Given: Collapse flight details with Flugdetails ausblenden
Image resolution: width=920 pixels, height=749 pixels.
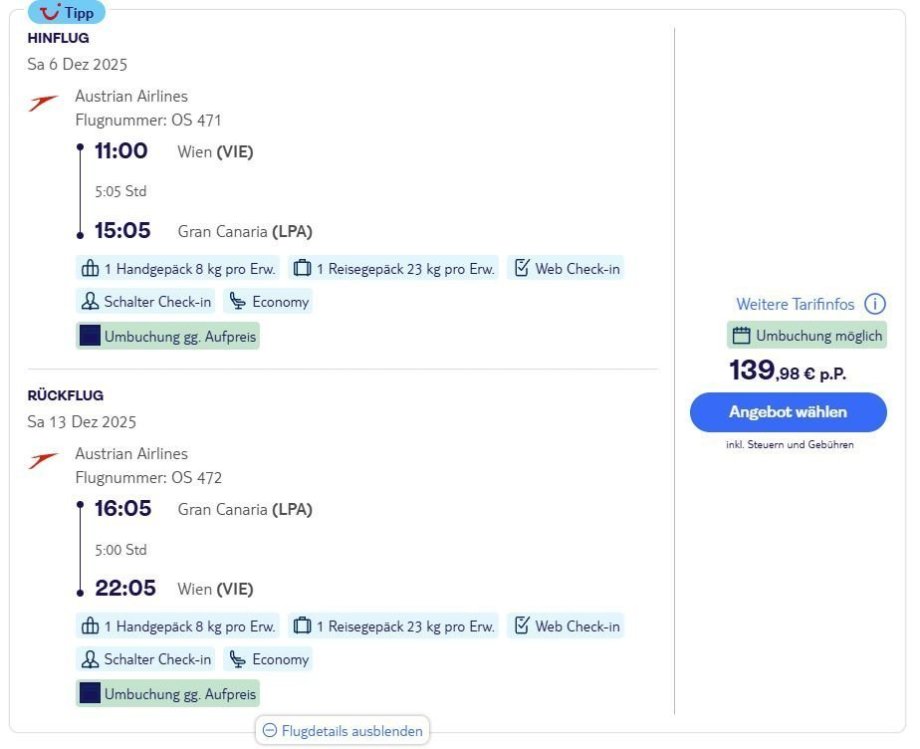Looking at the screenshot, I should (x=343, y=731).
